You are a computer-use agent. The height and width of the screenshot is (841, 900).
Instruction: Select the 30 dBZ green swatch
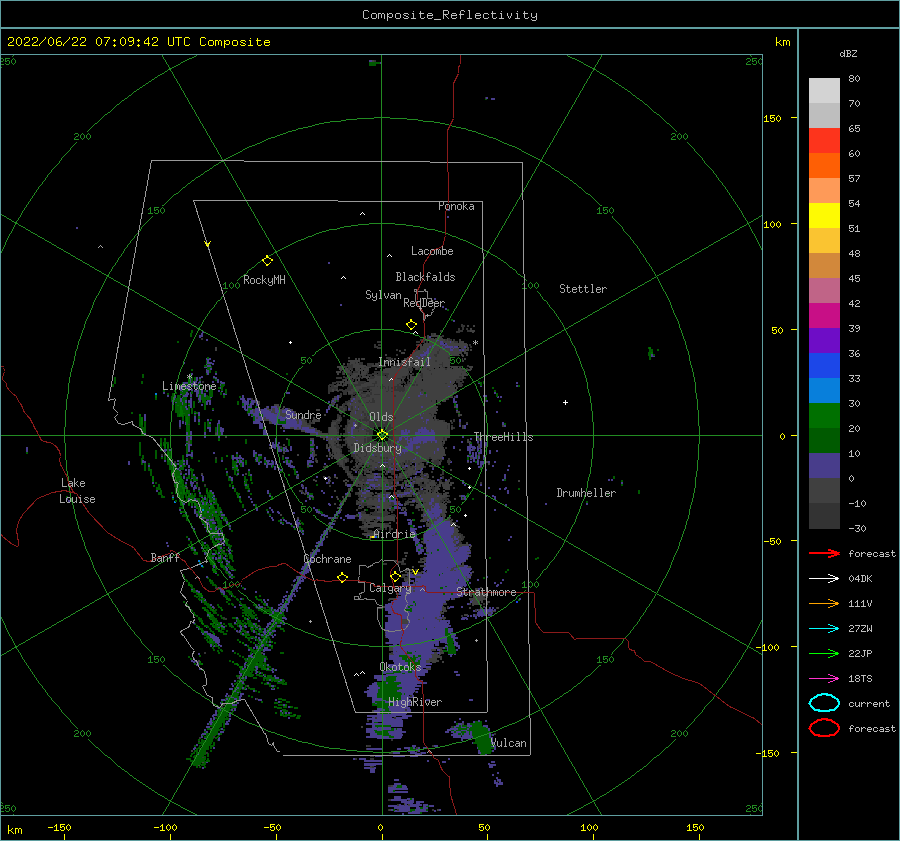click(x=824, y=416)
